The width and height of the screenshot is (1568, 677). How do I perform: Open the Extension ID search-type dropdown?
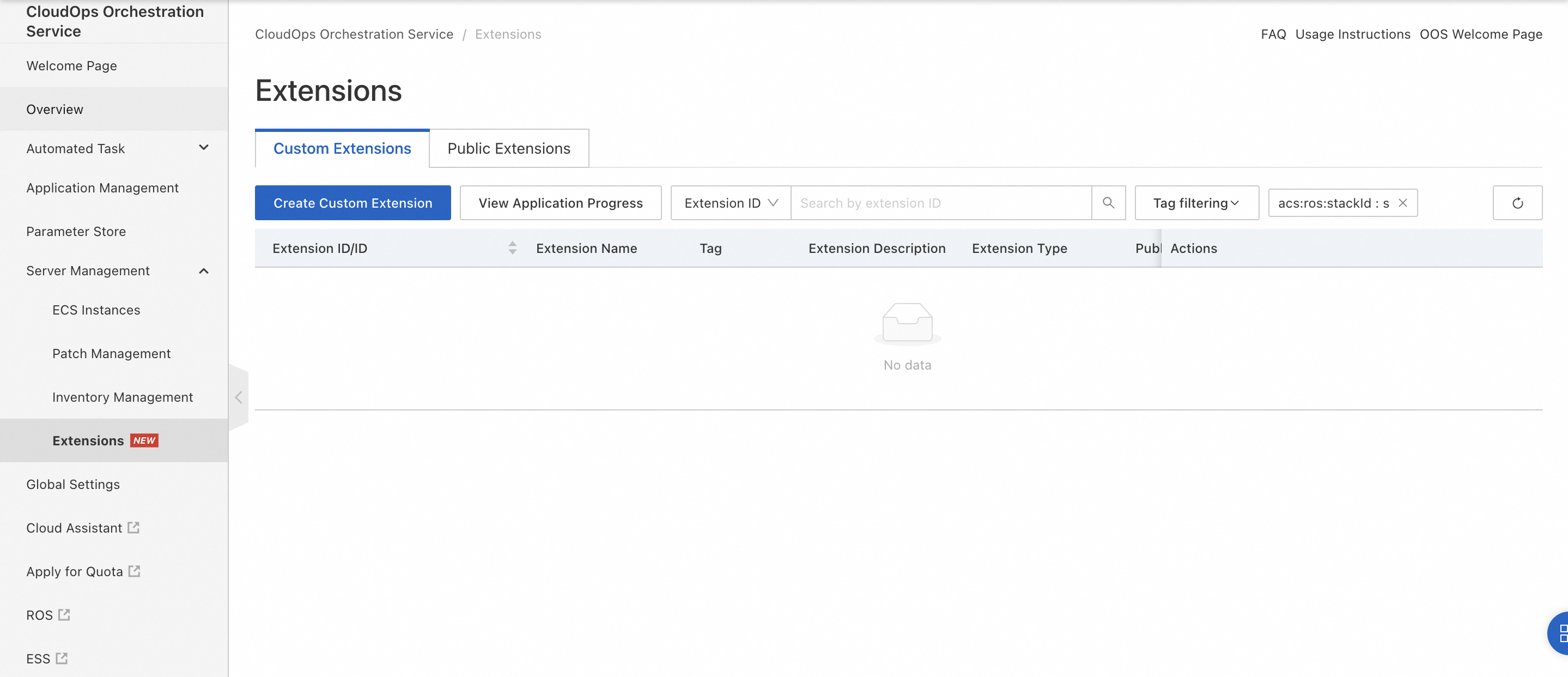(x=731, y=203)
